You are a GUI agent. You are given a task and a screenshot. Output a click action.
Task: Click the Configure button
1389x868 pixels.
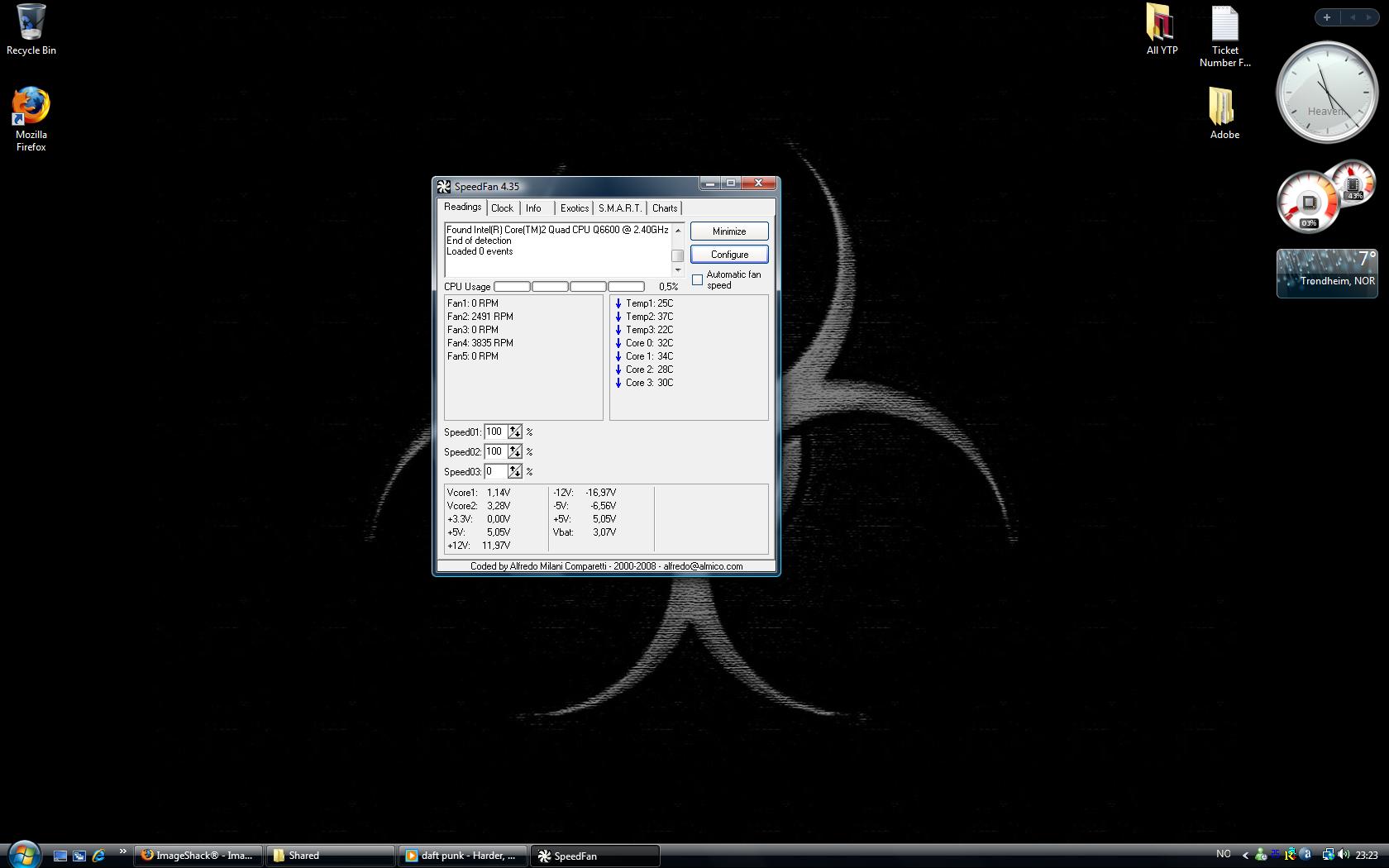[x=729, y=255]
